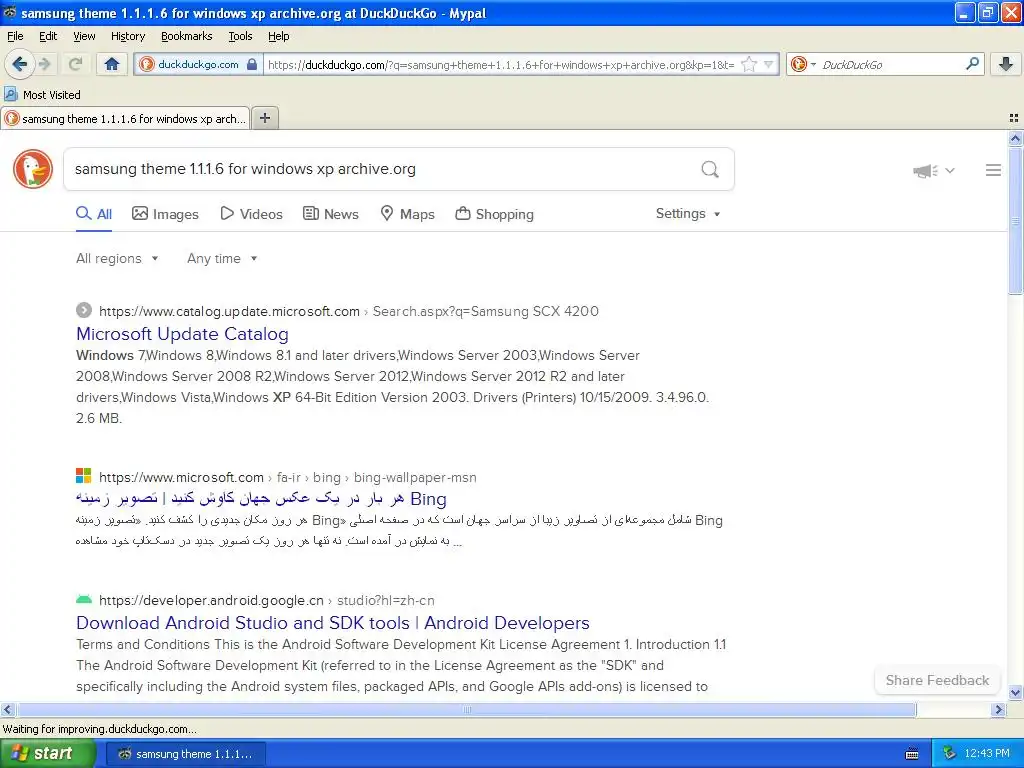This screenshot has height=768, width=1024.
Task: Open the Settings dropdown
Action: pos(688,214)
